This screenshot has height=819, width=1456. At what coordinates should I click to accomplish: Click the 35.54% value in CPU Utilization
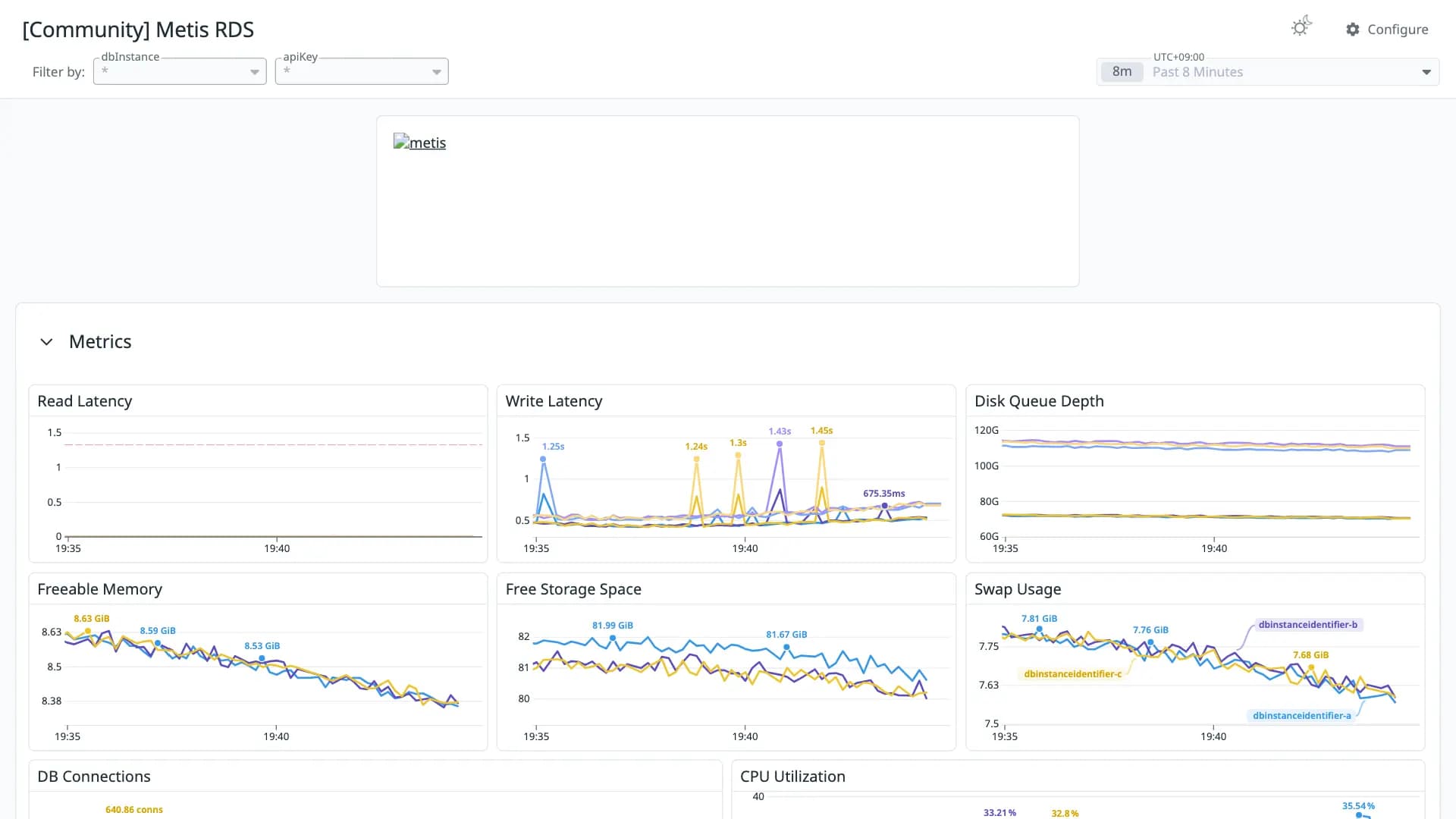(1358, 806)
